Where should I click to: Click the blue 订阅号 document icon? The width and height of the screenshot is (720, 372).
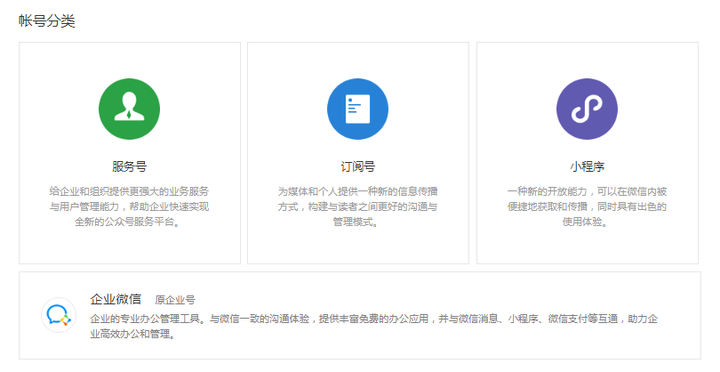358,109
